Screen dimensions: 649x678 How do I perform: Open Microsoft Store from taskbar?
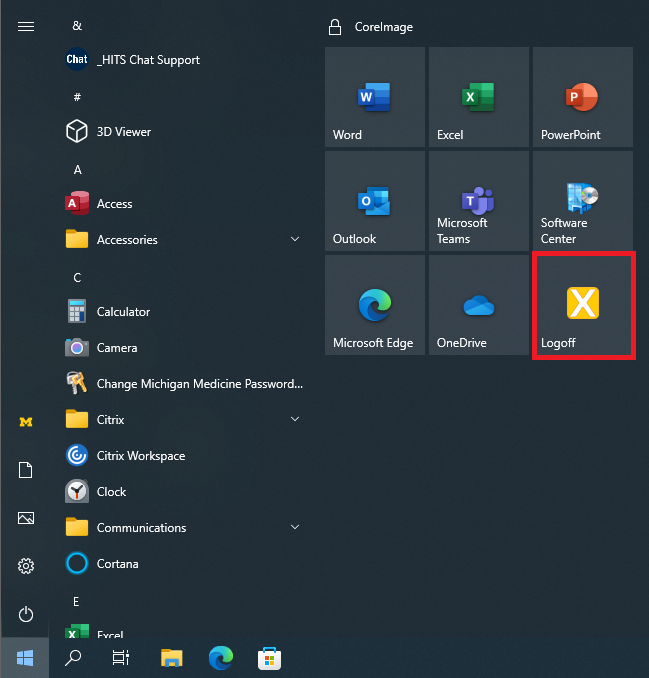(269, 658)
